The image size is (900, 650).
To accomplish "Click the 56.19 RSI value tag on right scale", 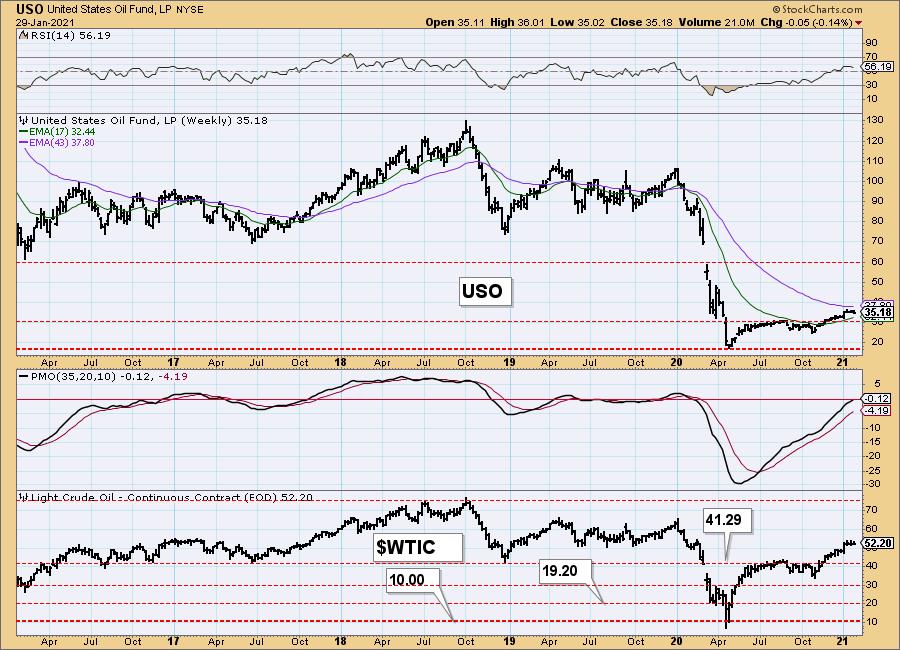I will [x=878, y=67].
